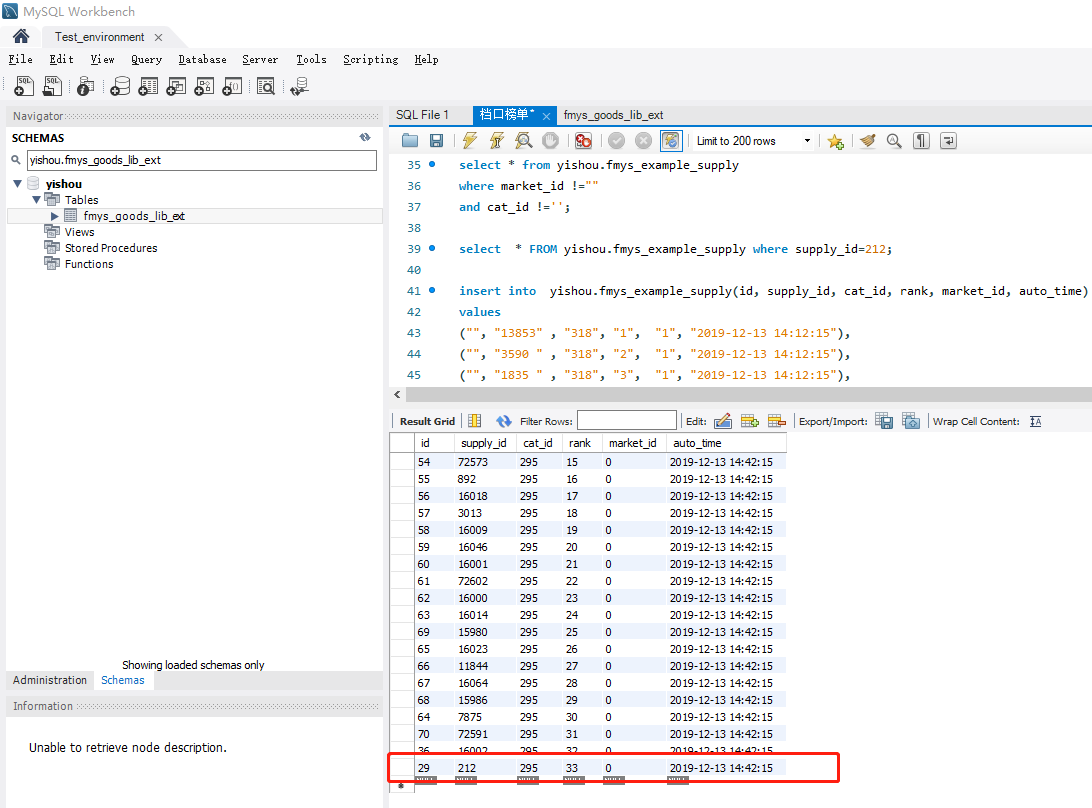Insert new row icon
Screen dimensions: 1092x808
(x=750, y=421)
